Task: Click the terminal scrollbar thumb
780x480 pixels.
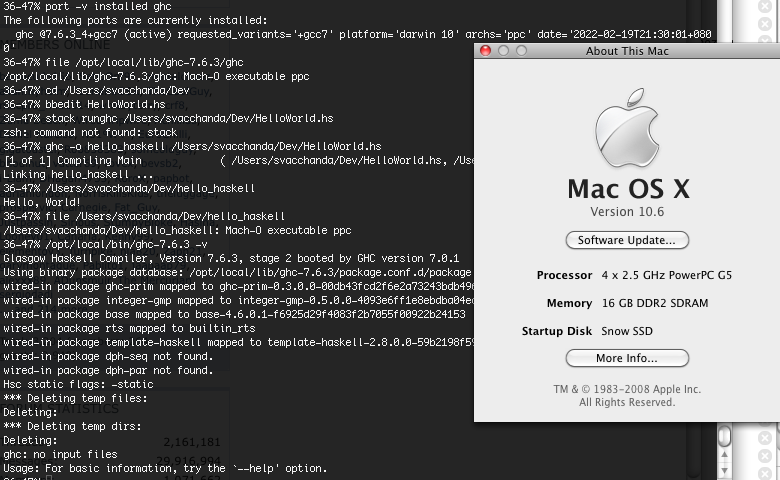Action: [x=724, y=436]
